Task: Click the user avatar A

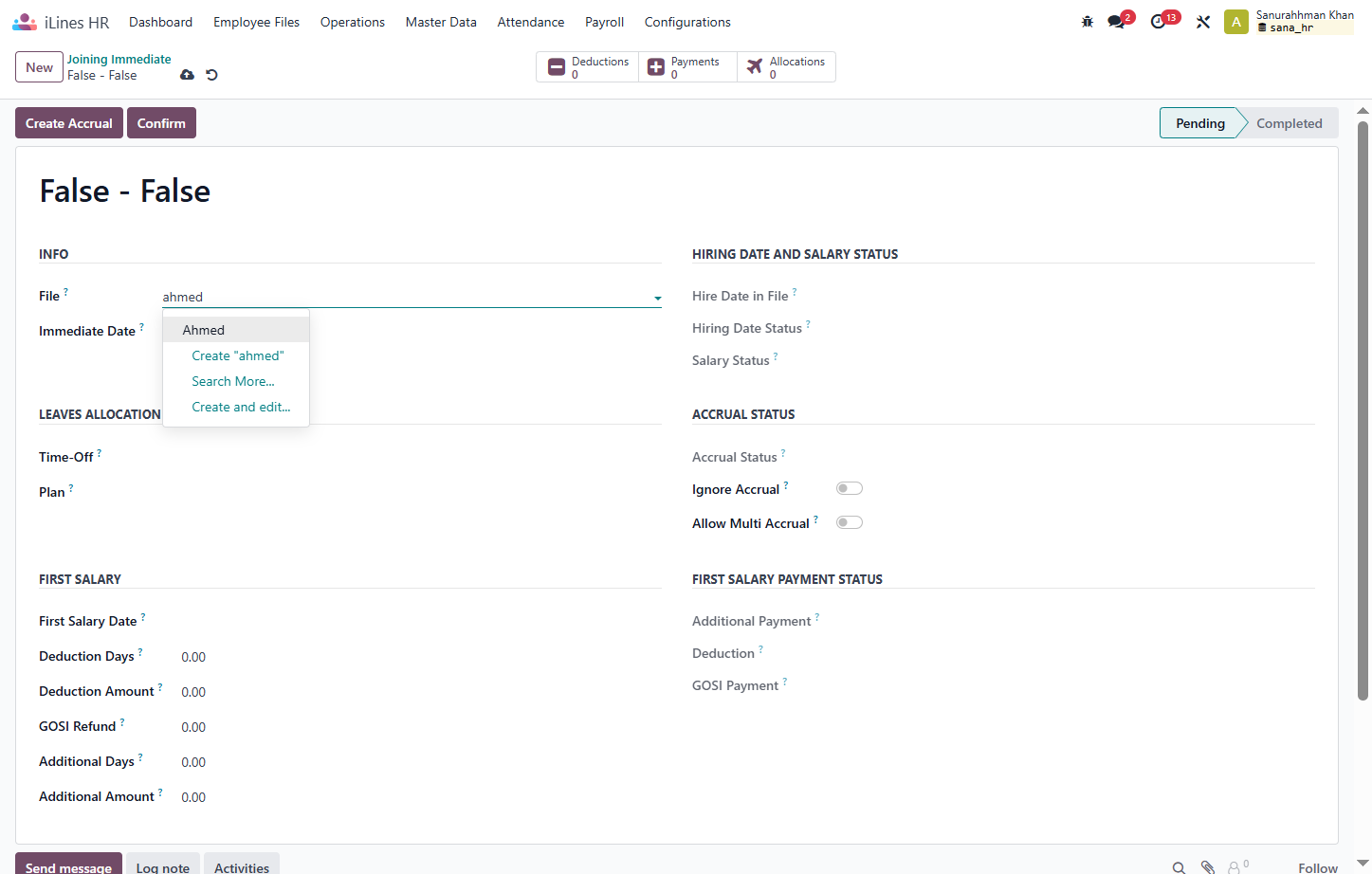Action: (1236, 22)
